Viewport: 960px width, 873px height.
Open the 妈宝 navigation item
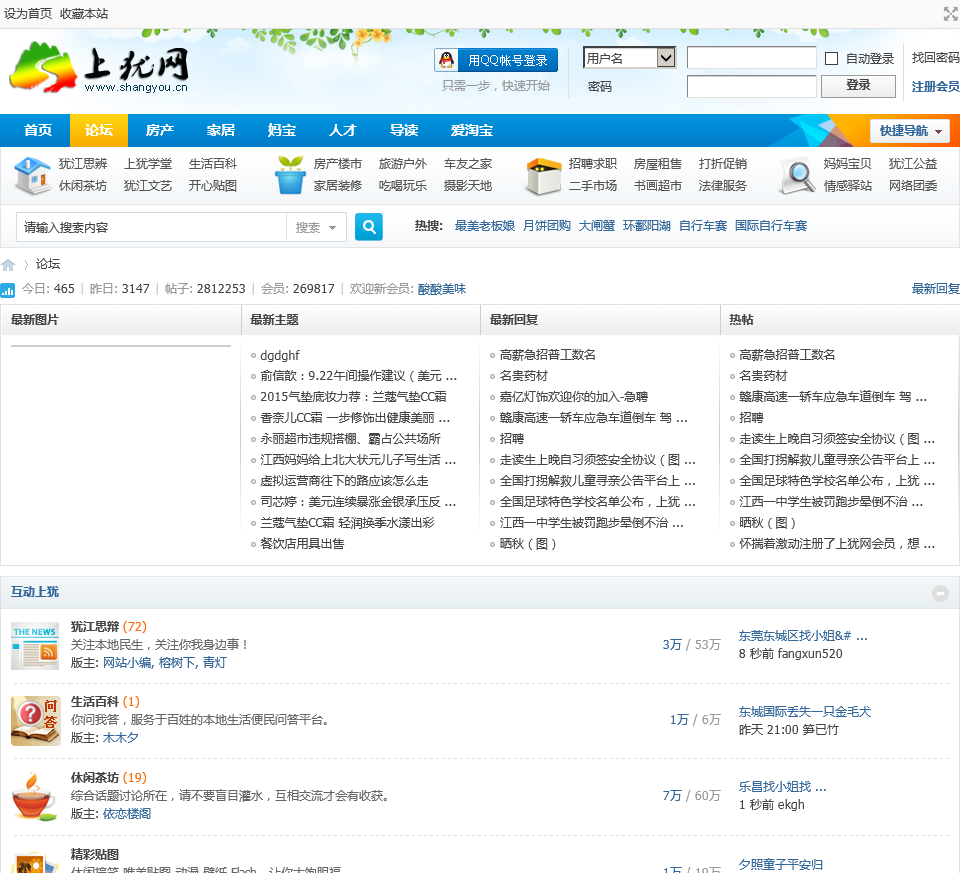click(282, 130)
